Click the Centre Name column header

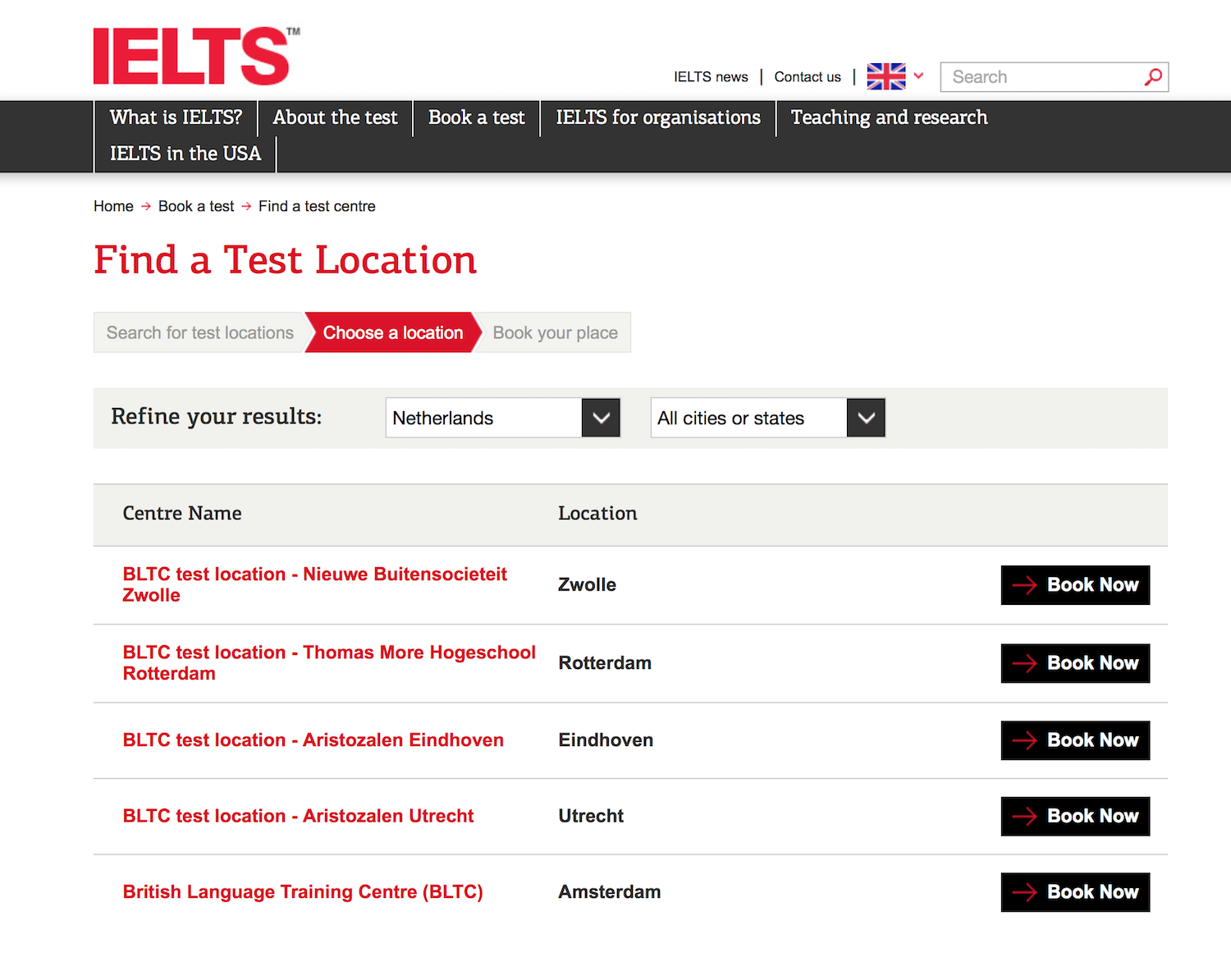[x=182, y=514]
